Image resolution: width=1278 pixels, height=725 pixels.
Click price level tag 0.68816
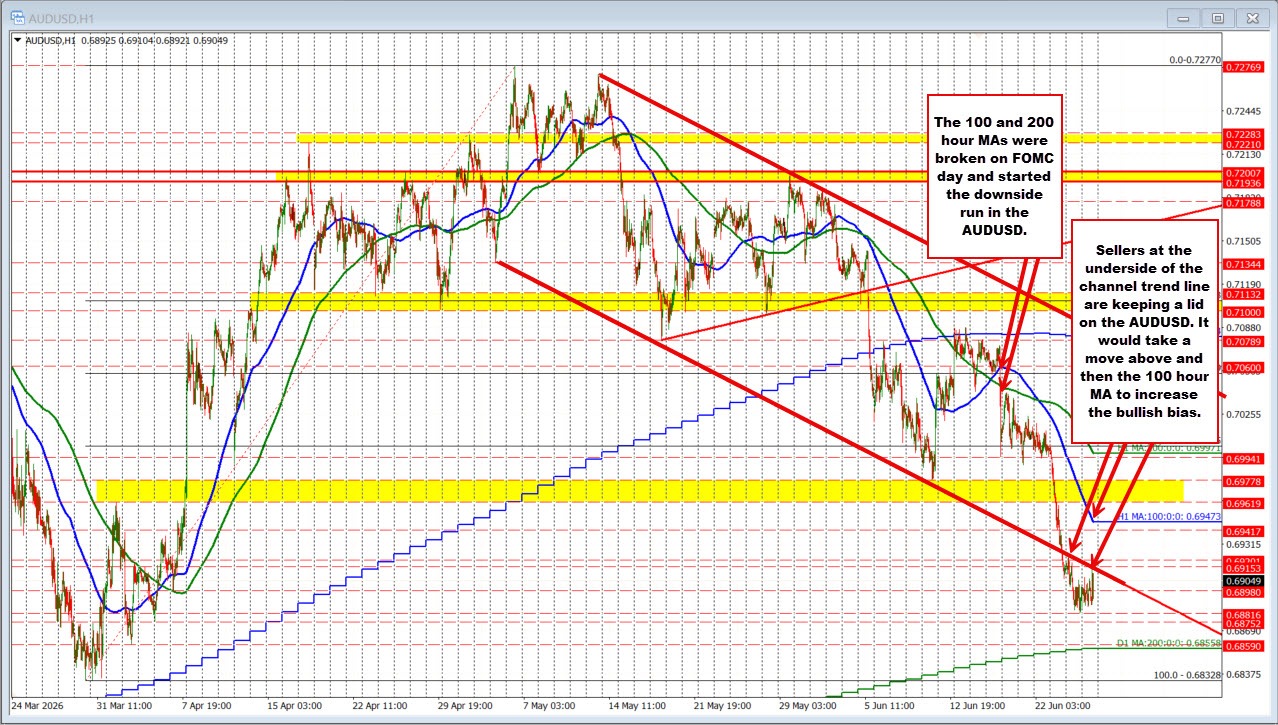point(1242,614)
